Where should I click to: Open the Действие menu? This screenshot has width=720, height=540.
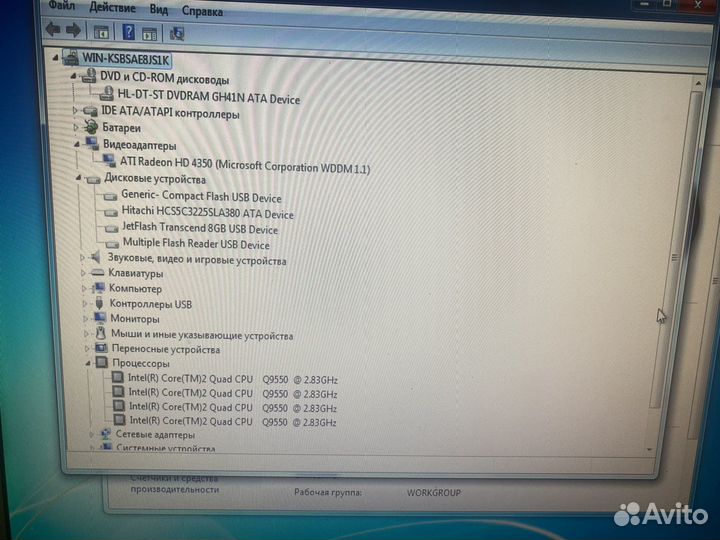113,8
